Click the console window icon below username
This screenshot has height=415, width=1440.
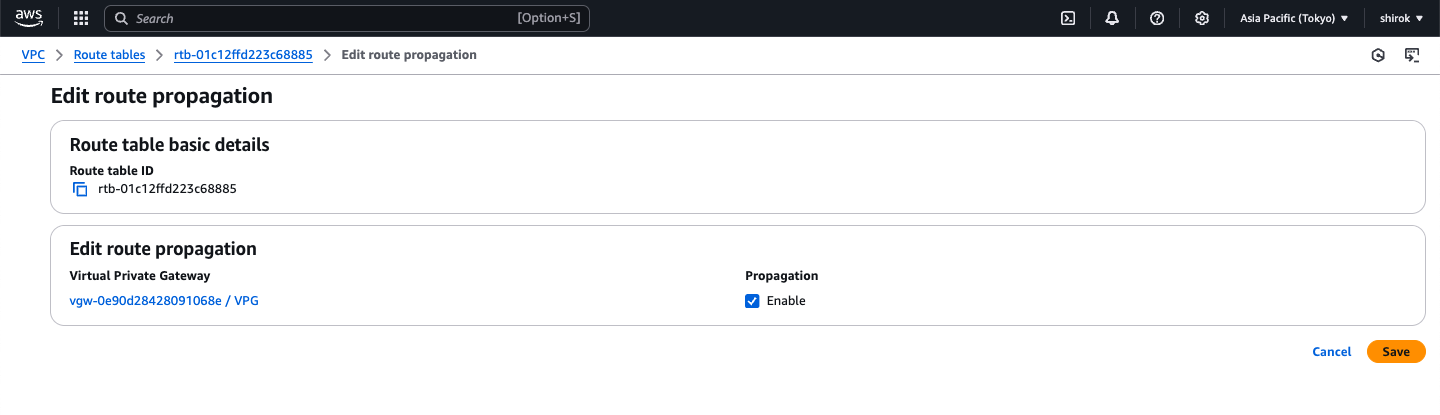click(x=1412, y=56)
